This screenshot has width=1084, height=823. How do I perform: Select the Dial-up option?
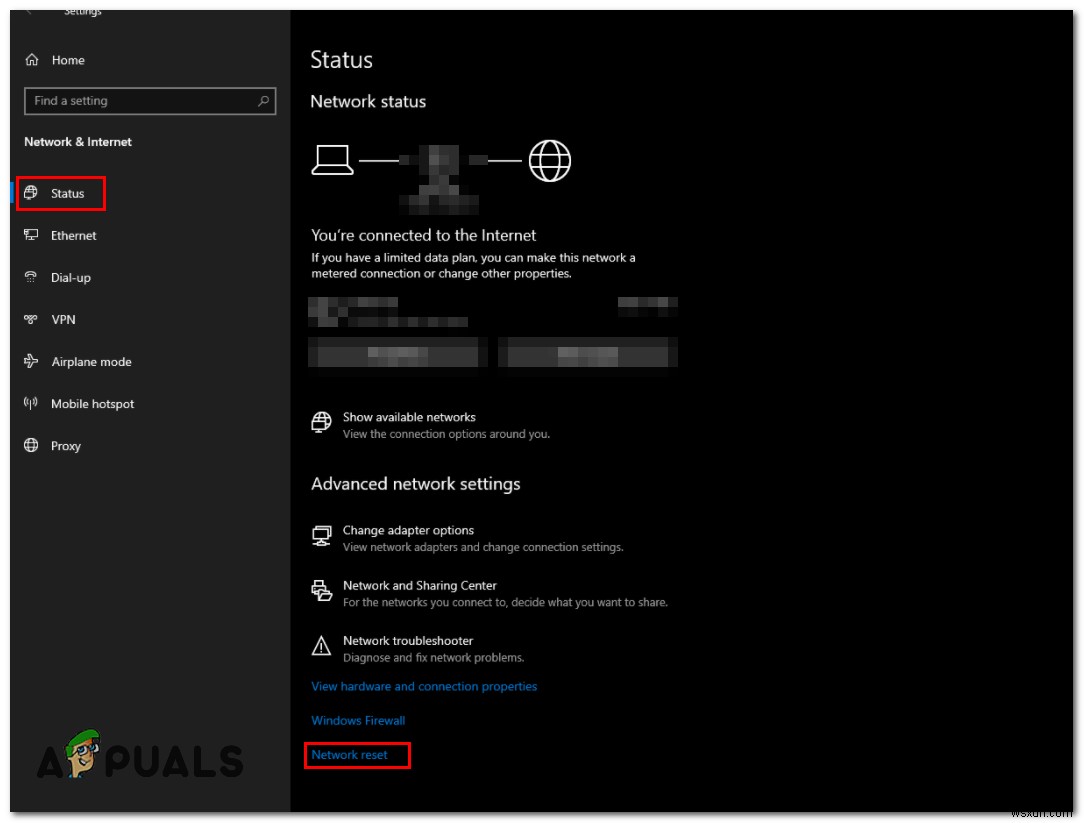coord(70,277)
